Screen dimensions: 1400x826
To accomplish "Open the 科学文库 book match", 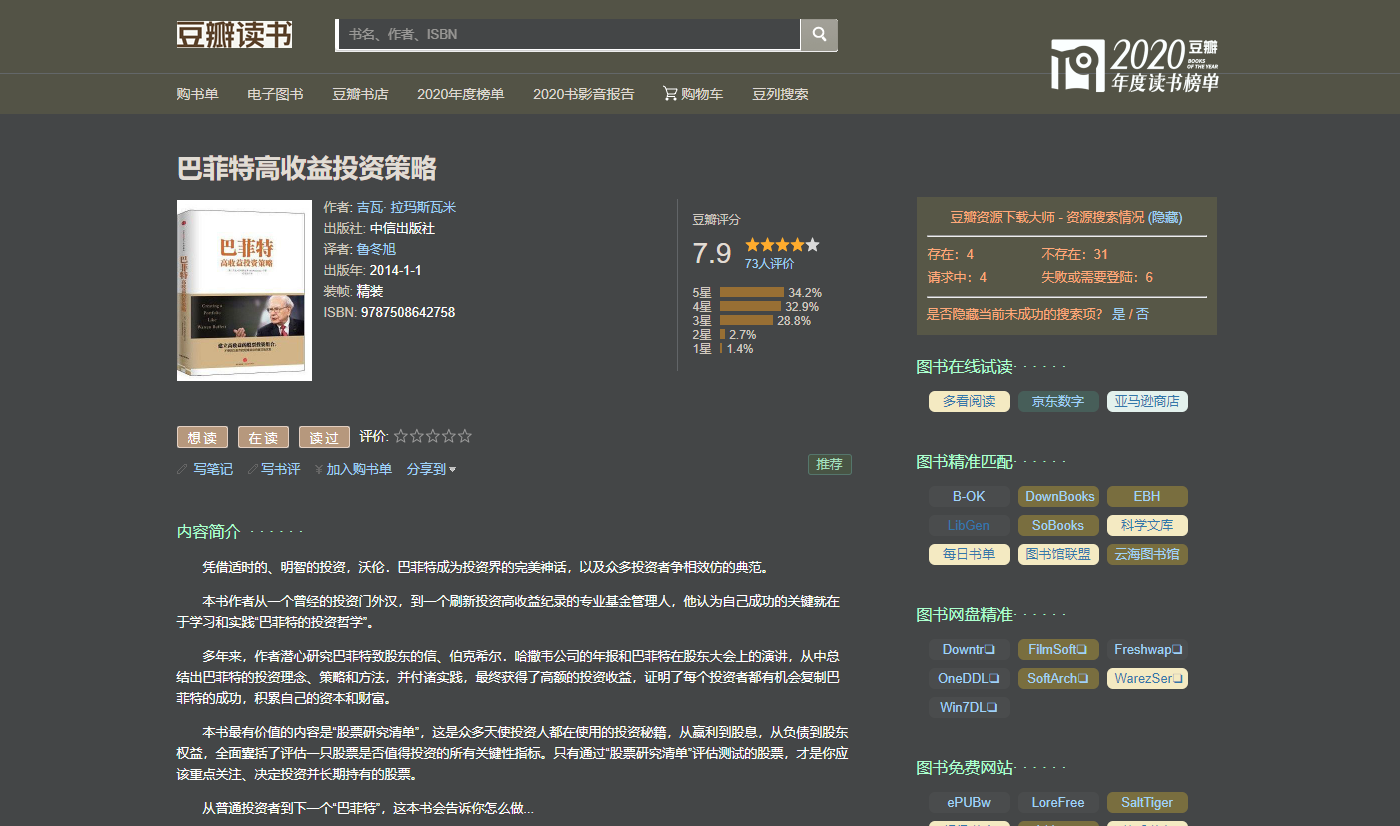I will [x=1147, y=525].
